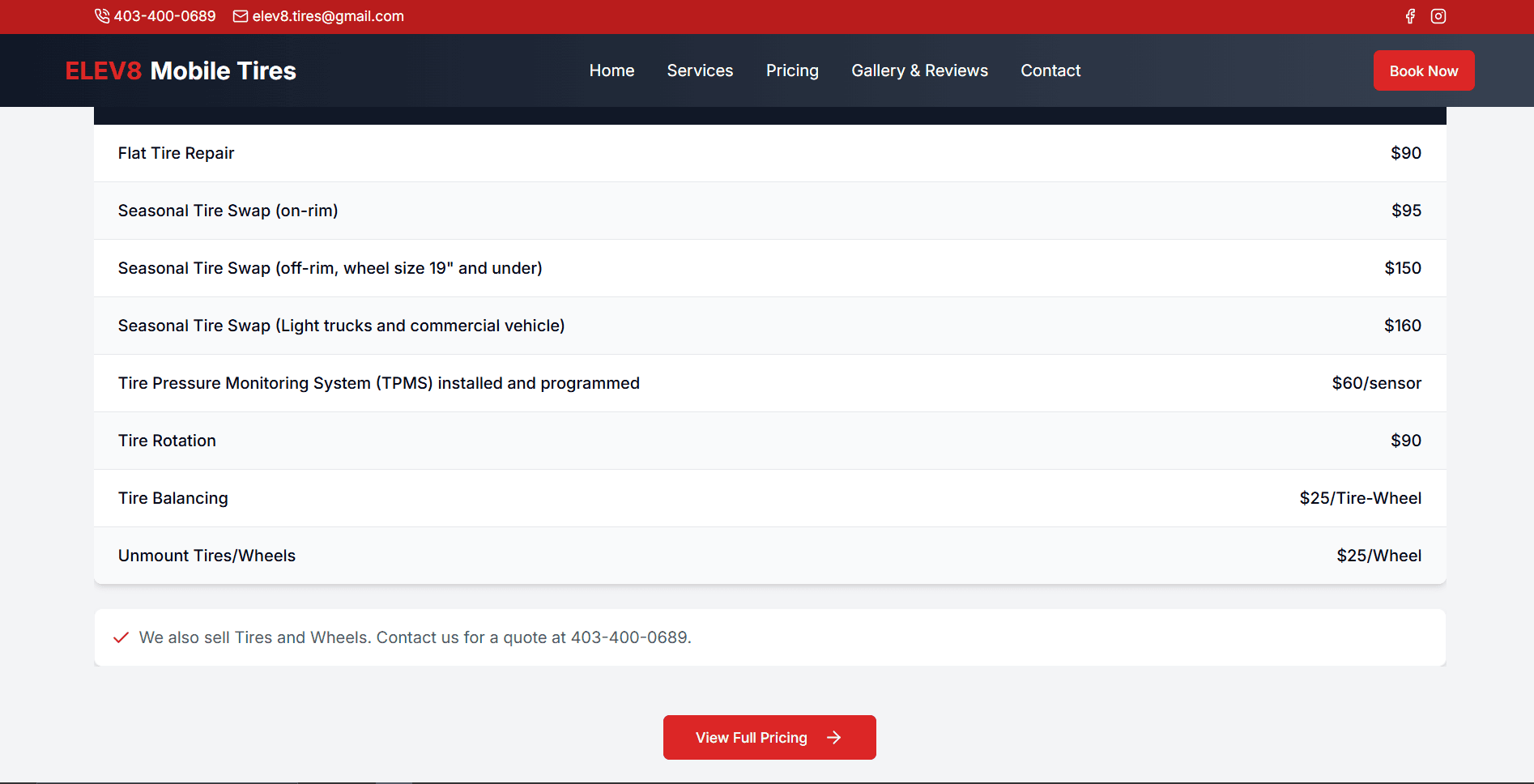Open the Instagram profile icon
1534x784 pixels.
click(x=1438, y=16)
